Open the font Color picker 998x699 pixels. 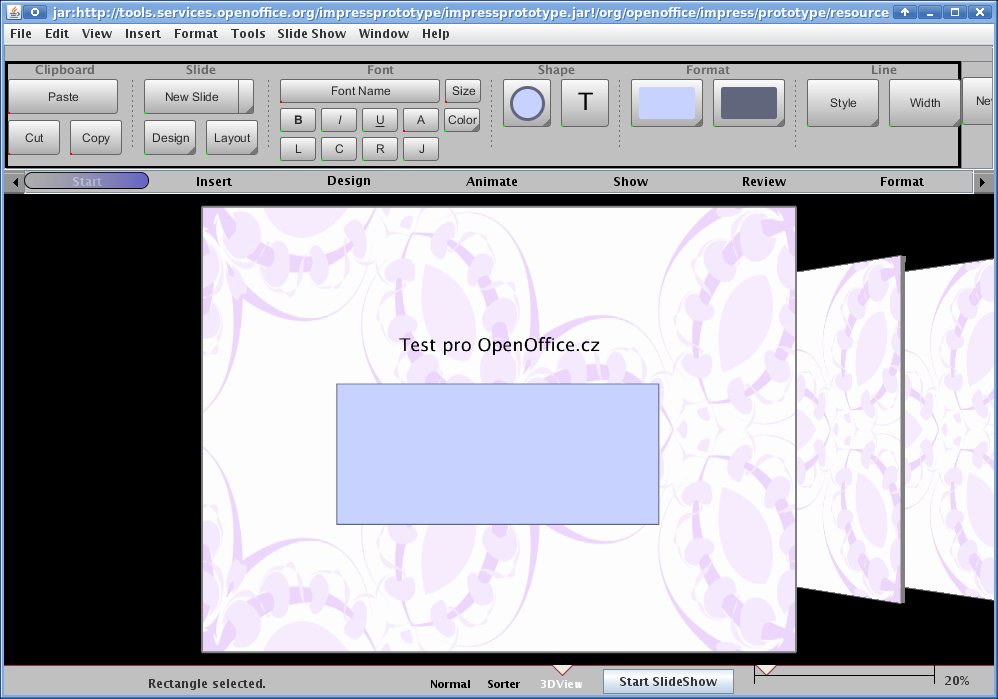[462, 120]
